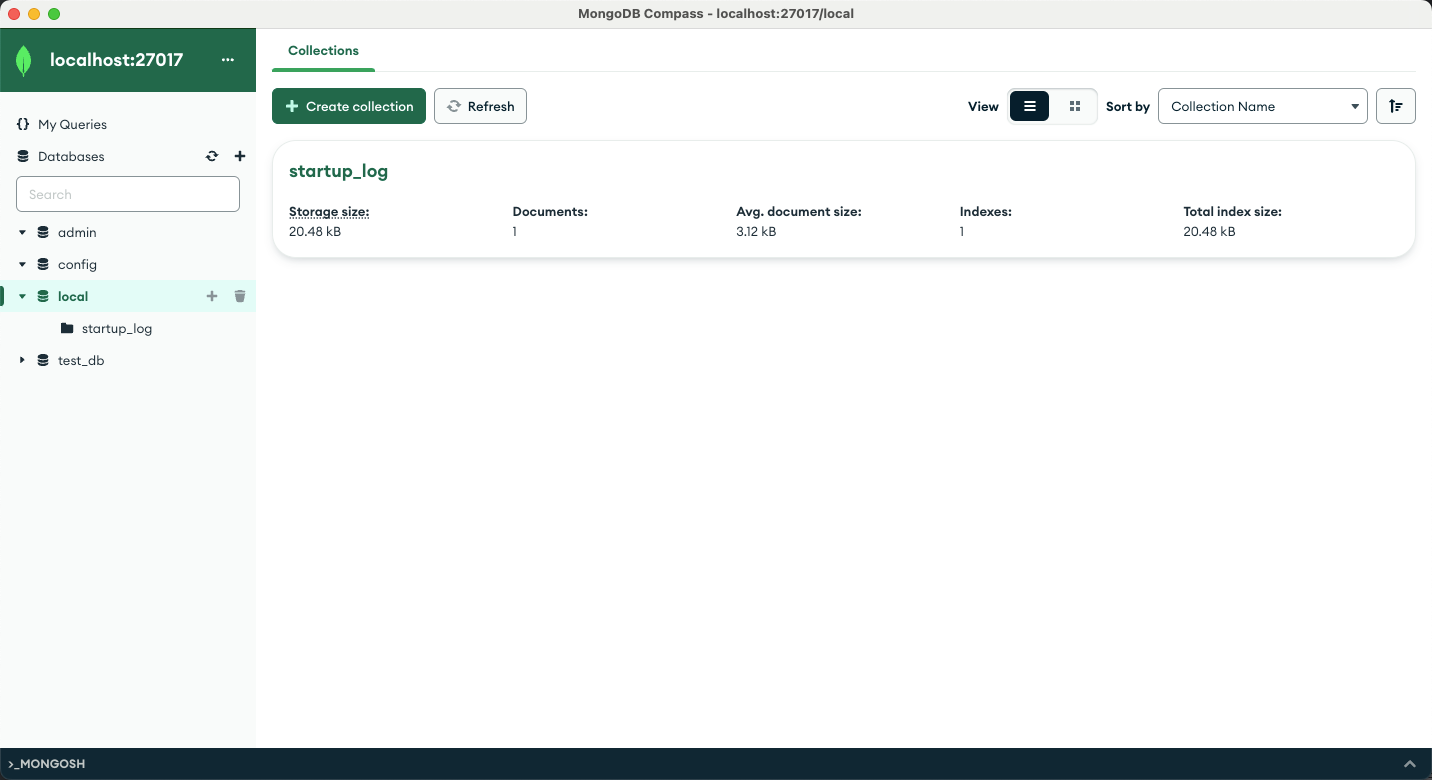Expand the test_db database tree arrow
The height and width of the screenshot is (780, 1432).
(22, 361)
